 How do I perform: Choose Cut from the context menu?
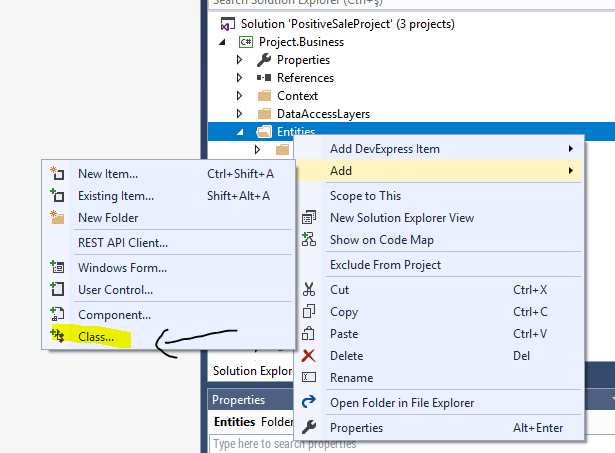[x=439, y=290]
